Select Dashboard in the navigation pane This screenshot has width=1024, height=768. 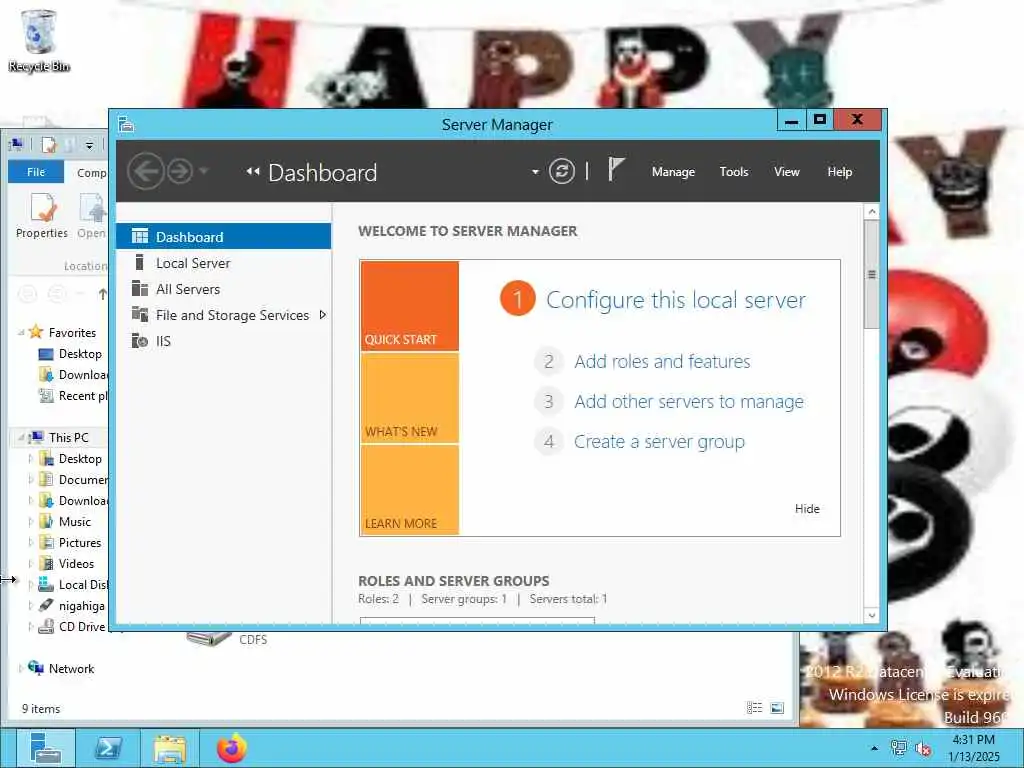tap(223, 236)
